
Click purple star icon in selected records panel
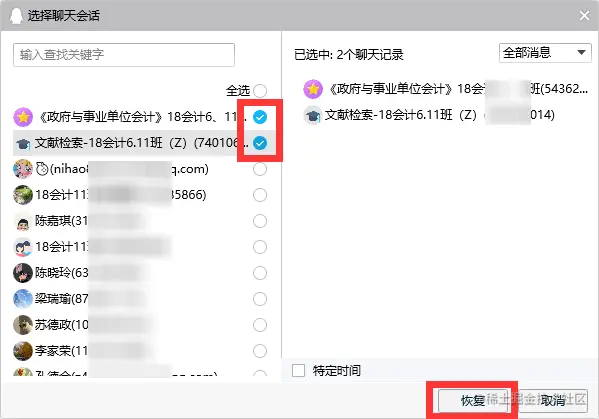[x=313, y=89]
